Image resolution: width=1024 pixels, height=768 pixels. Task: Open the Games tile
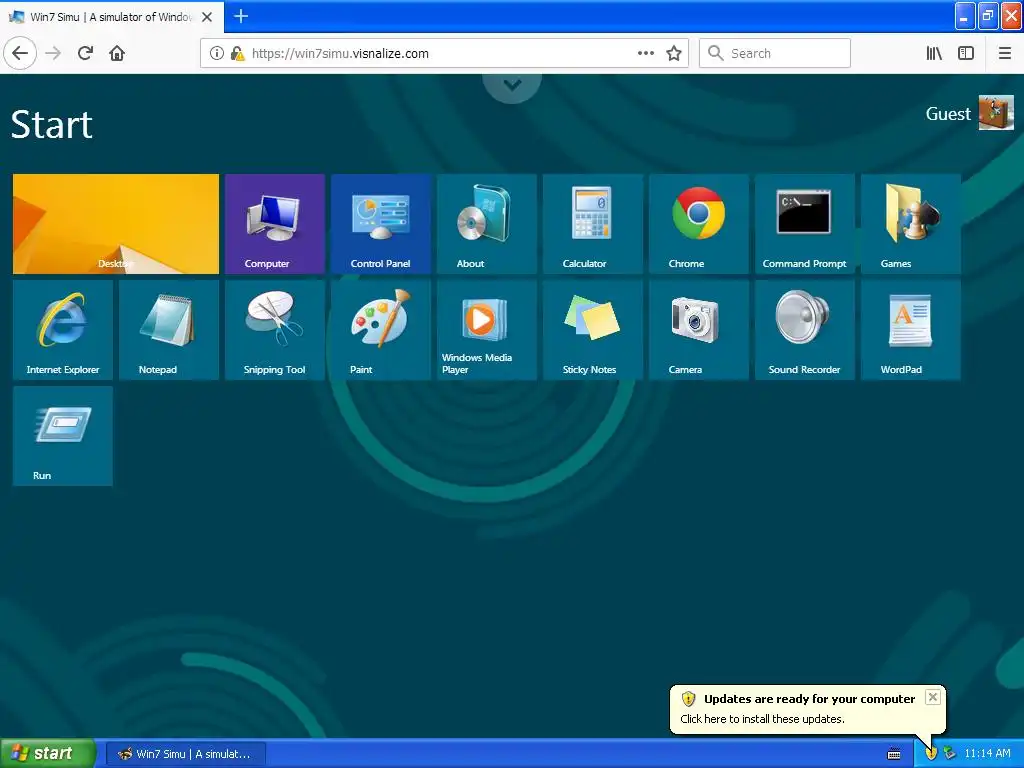[x=910, y=224]
